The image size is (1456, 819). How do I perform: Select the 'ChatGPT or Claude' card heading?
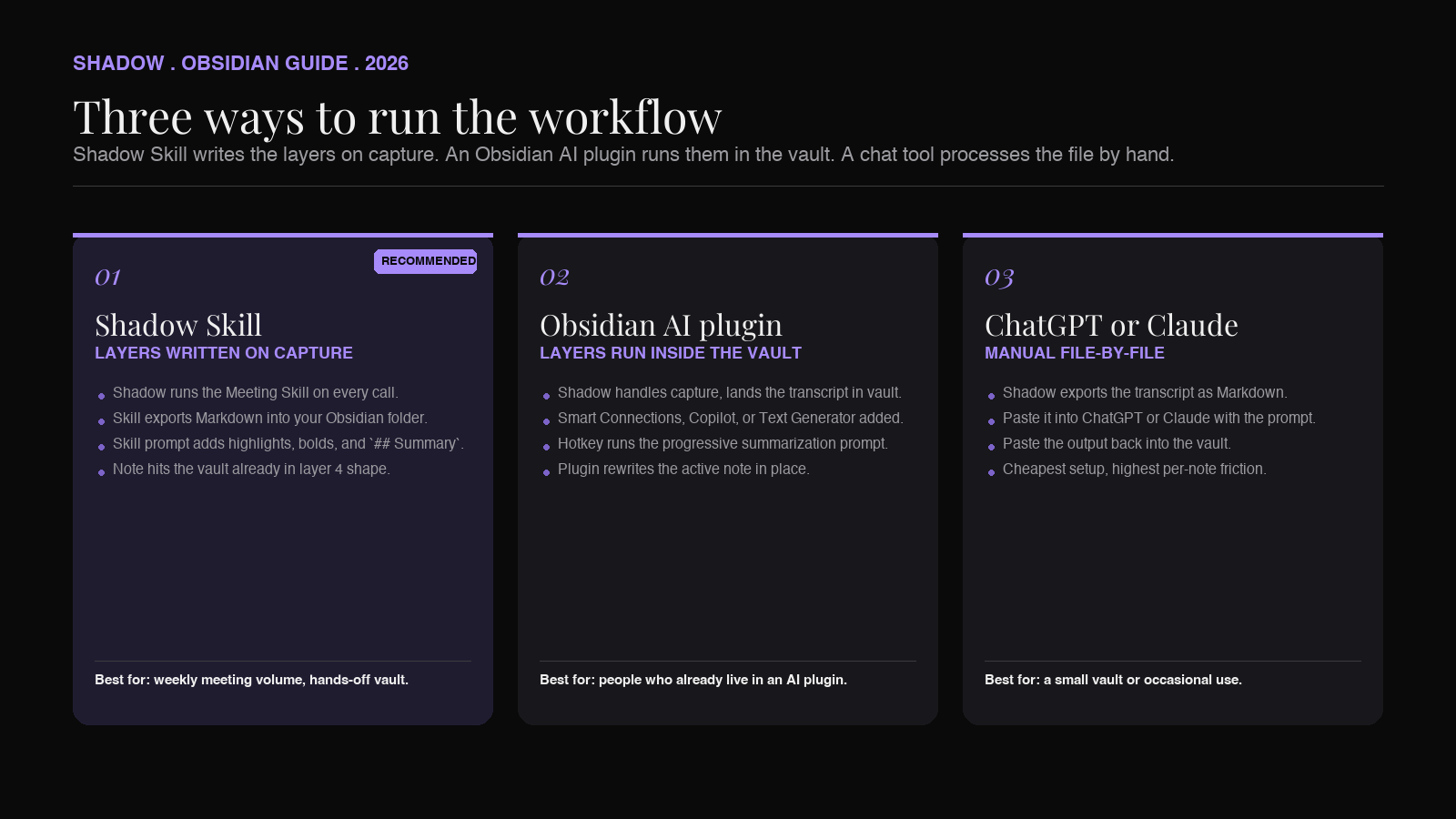(1111, 325)
